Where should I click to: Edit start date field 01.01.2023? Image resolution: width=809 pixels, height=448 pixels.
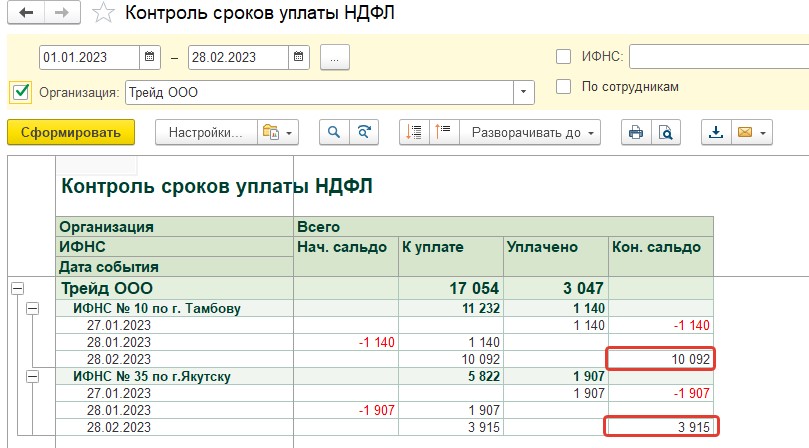(89, 57)
